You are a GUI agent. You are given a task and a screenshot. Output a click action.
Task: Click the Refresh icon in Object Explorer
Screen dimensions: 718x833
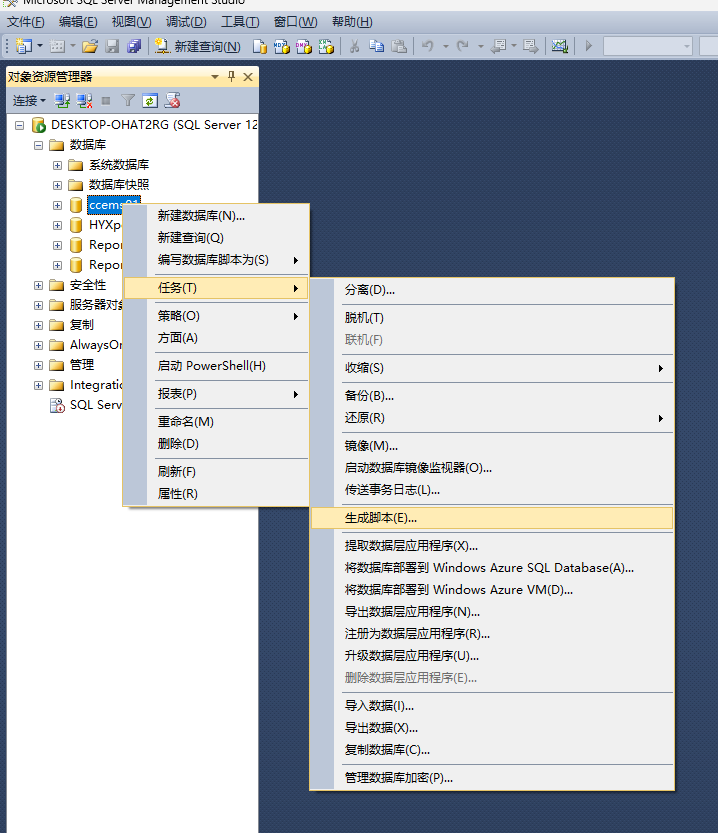[x=150, y=100]
